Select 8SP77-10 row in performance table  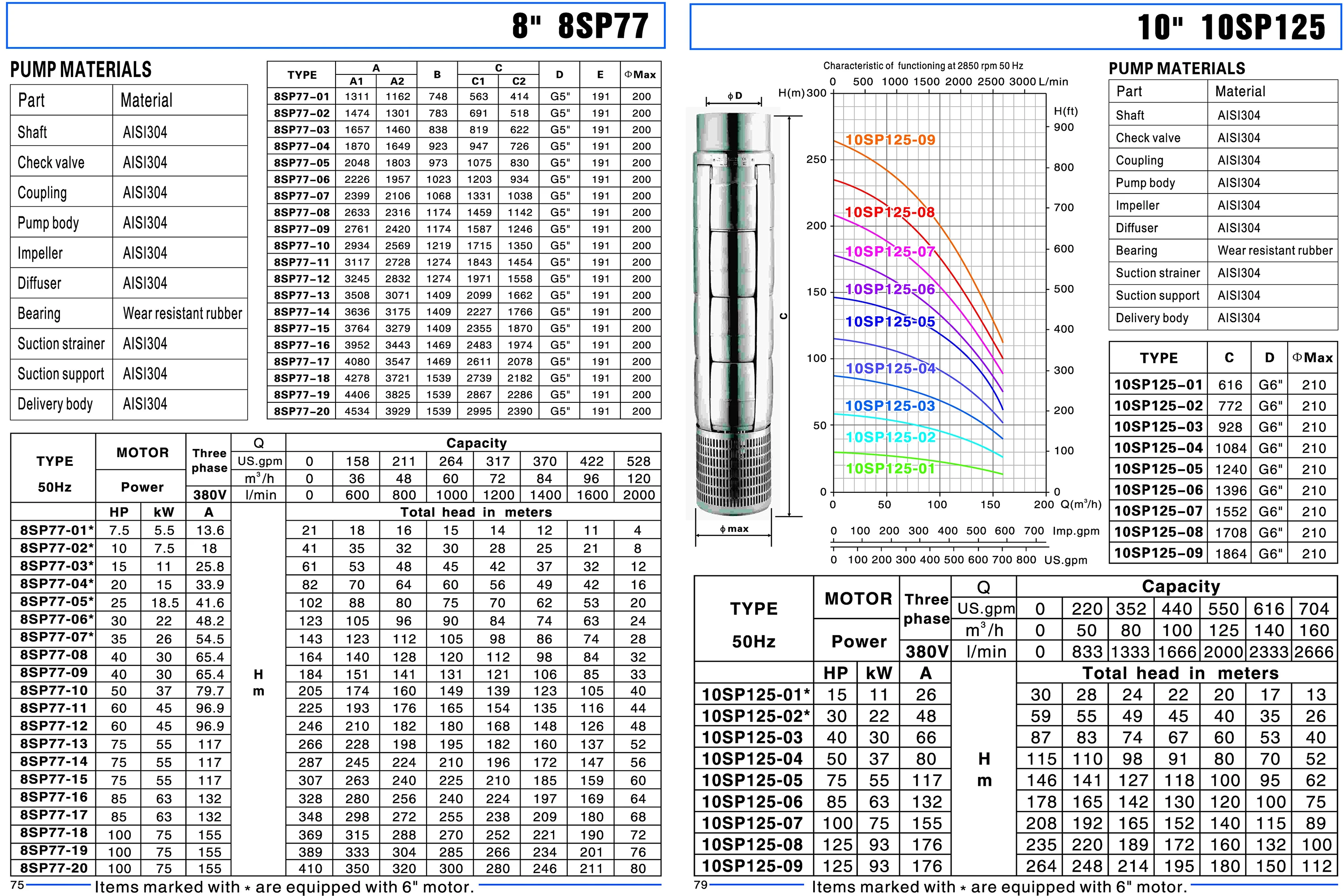pos(54,690)
